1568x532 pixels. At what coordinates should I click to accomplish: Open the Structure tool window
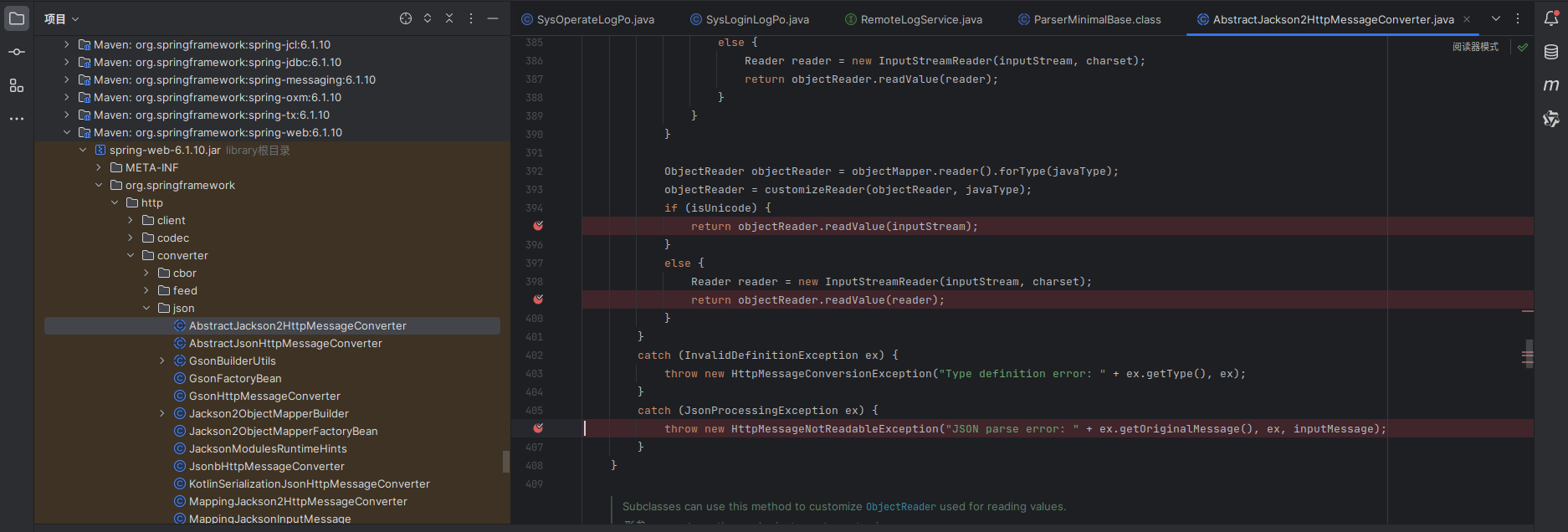coord(17,85)
